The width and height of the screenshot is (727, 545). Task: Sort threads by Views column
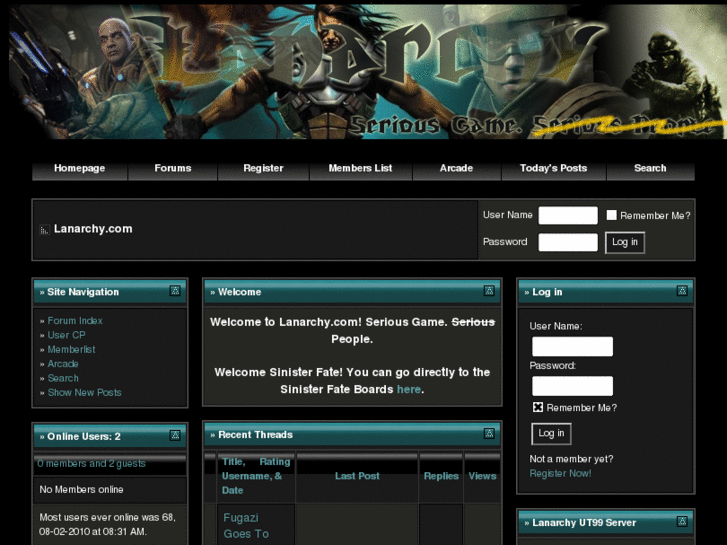(482, 476)
